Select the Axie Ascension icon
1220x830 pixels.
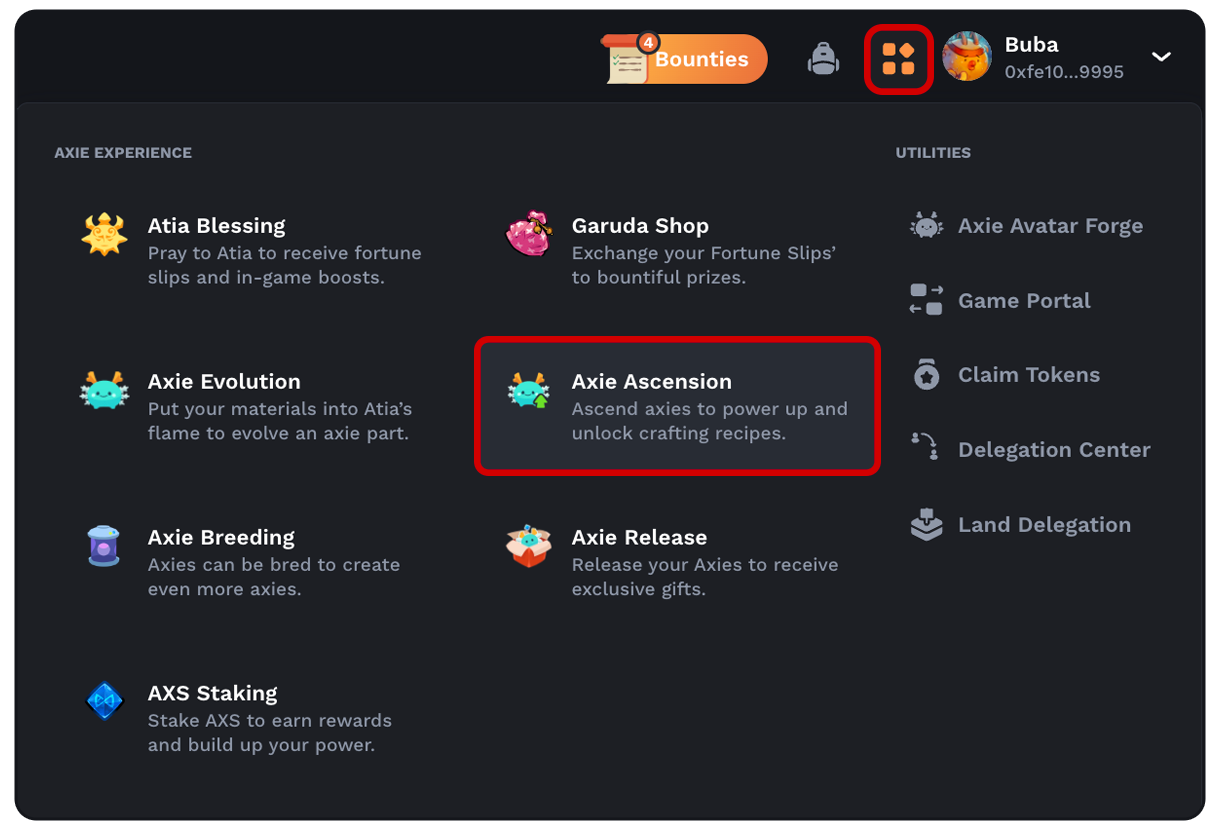tap(529, 389)
